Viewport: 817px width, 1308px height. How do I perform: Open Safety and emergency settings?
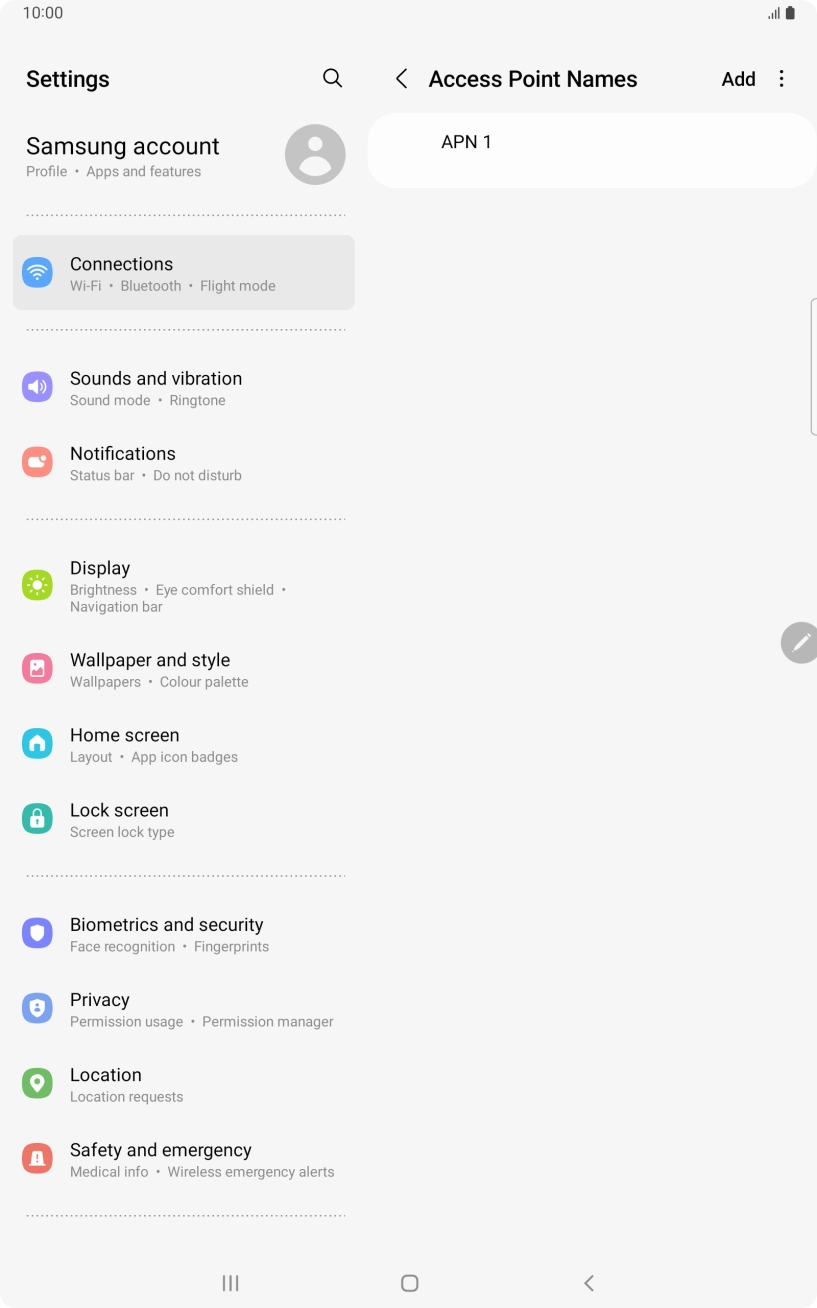pyautogui.click(x=184, y=1159)
